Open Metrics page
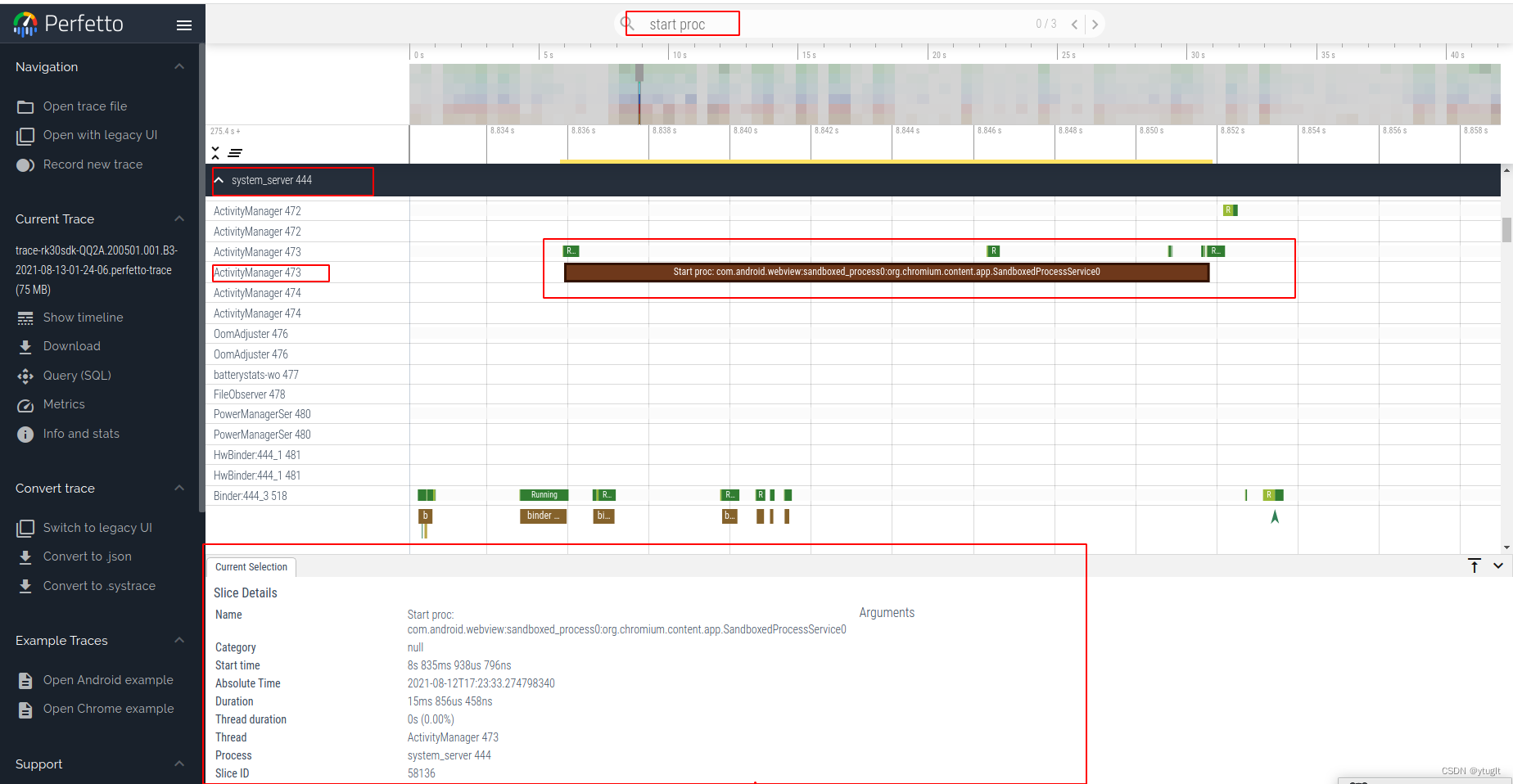This screenshot has height=784, width=1513. (x=64, y=404)
